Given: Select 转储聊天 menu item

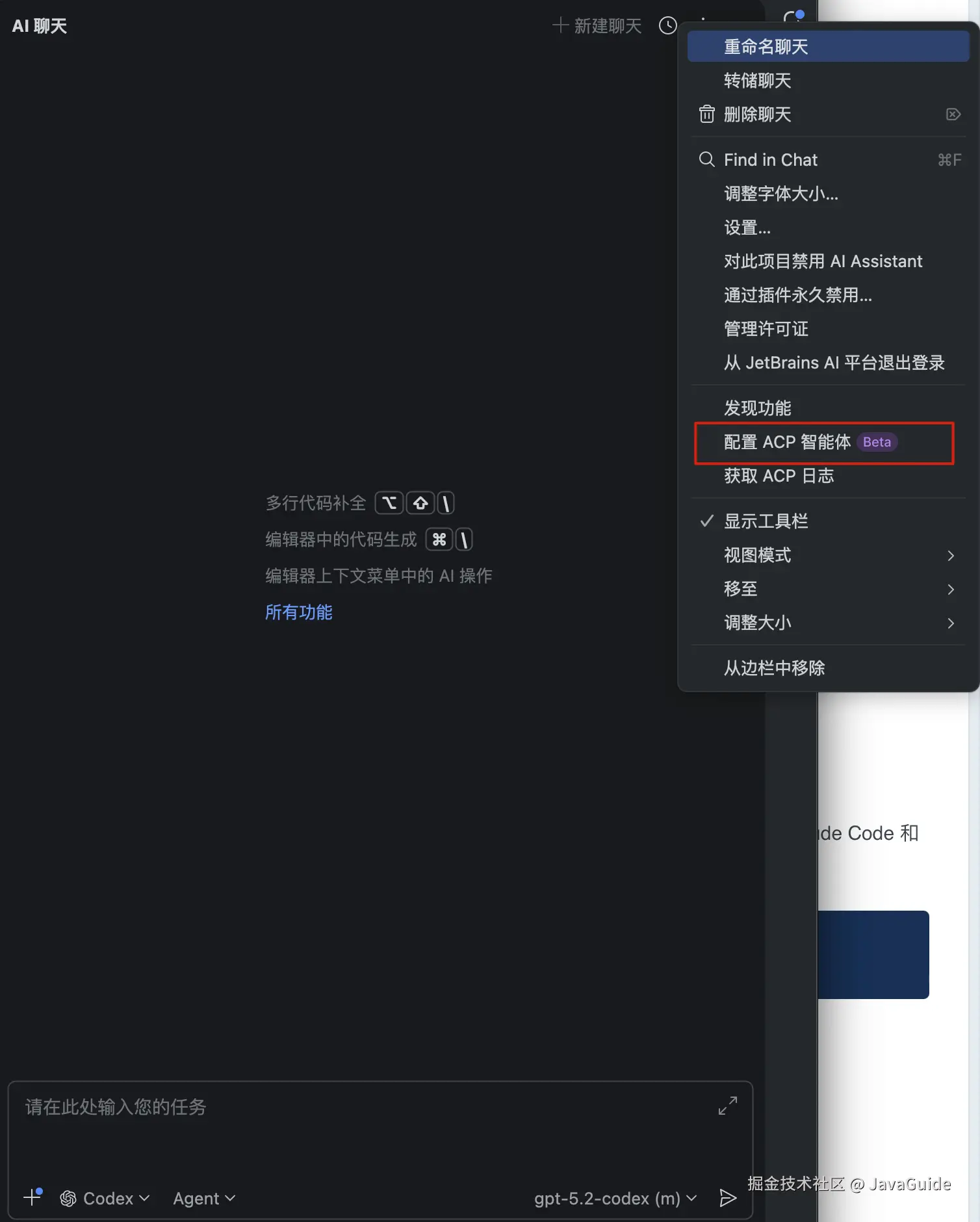Looking at the screenshot, I should point(828,81).
